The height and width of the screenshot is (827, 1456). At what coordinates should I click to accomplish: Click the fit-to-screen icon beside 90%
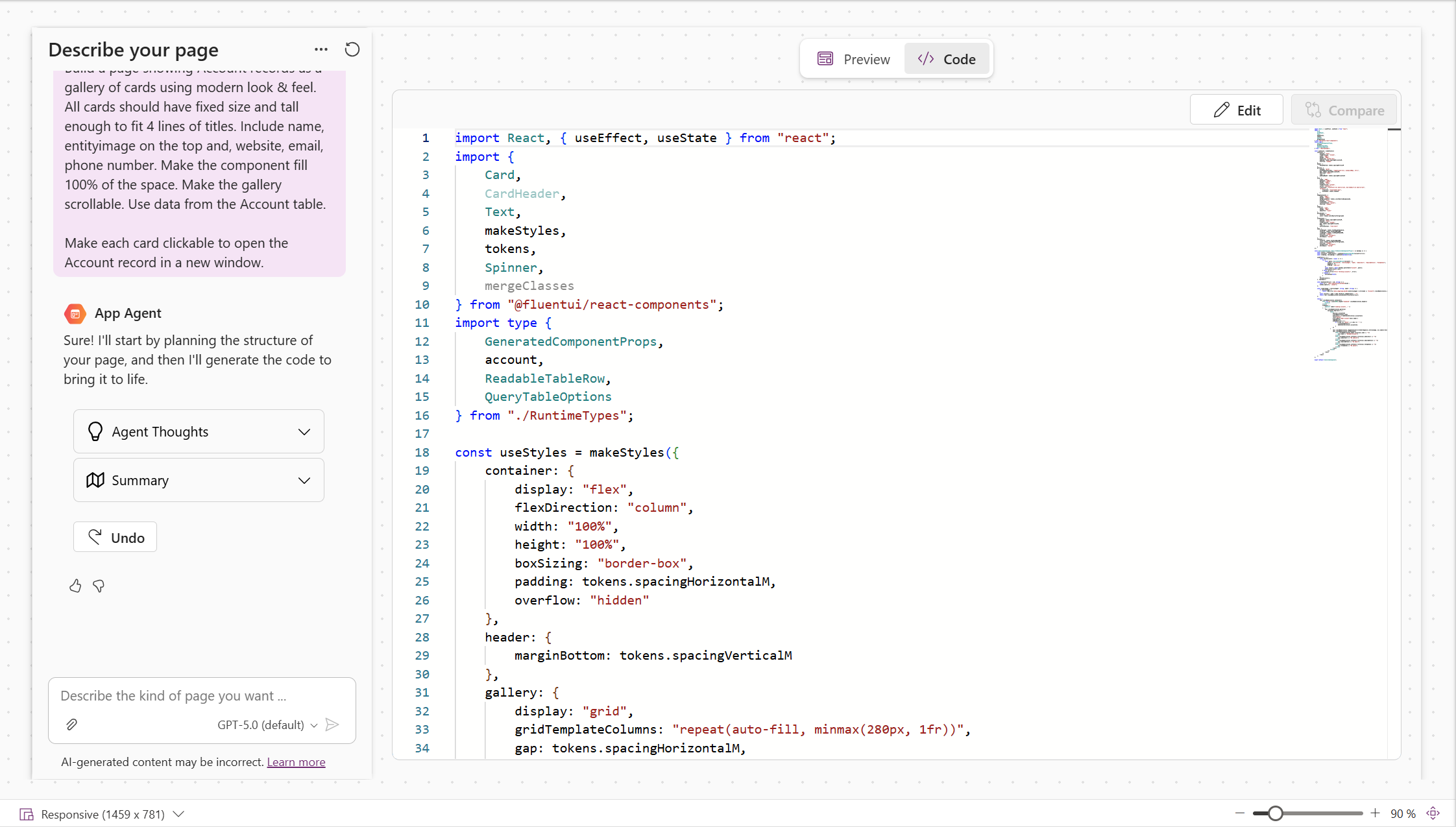(x=1431, y=813)
